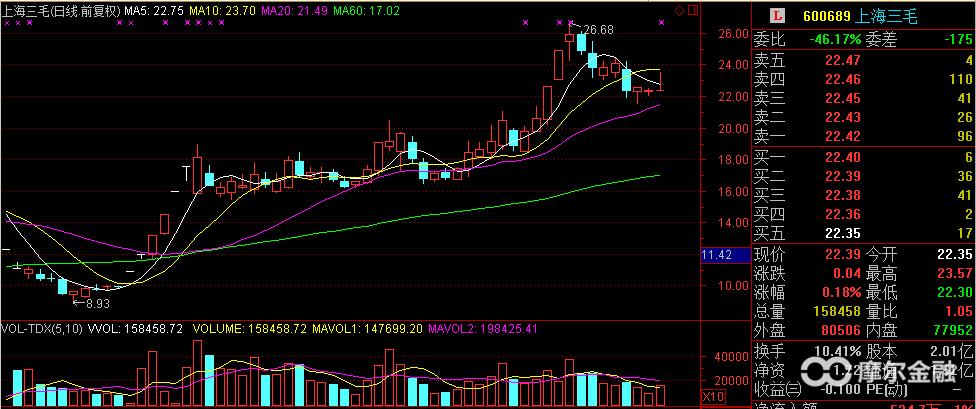Click the 涨幅 value 0.18%
Viewport: 976px width, 409px height.
coord(840,293)
